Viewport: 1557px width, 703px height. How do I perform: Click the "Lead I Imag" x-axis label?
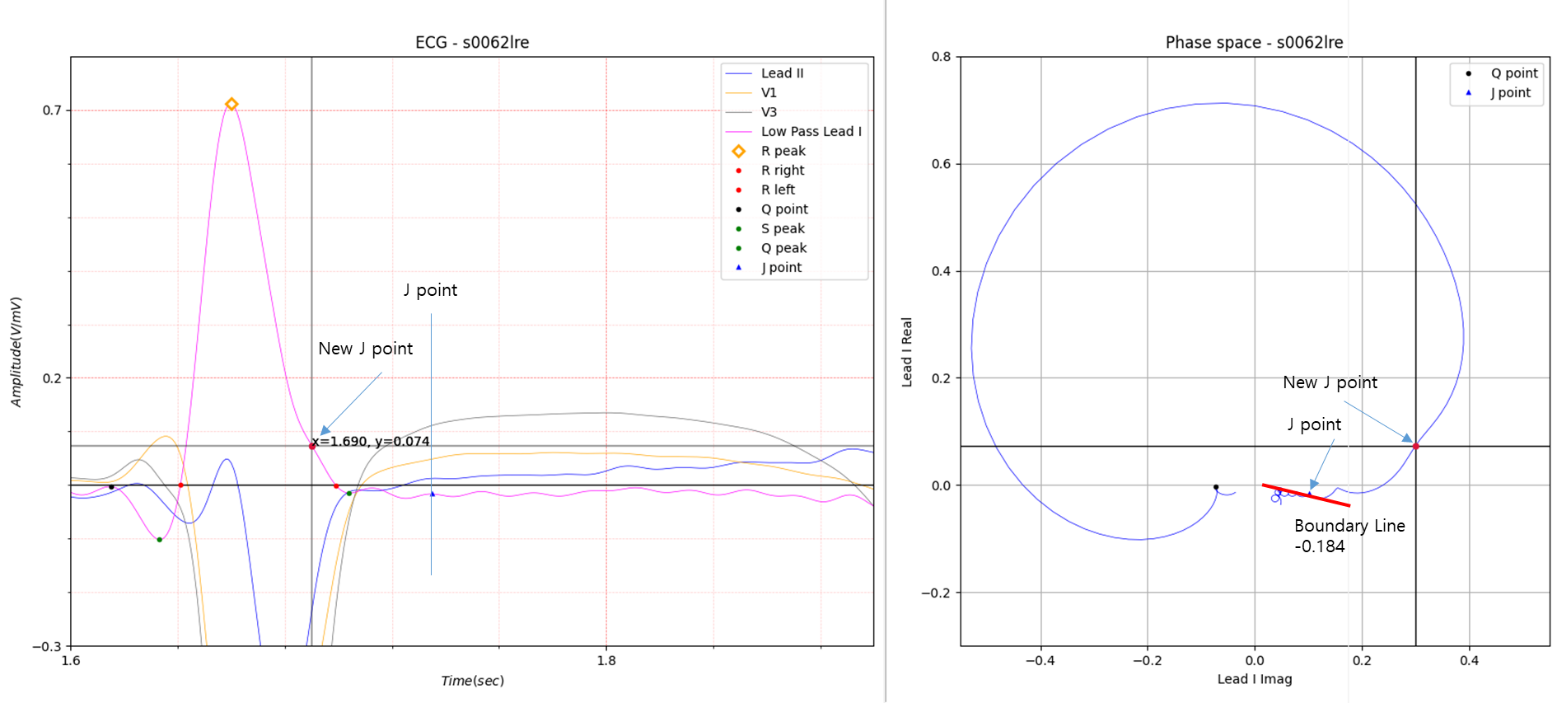[1254, 681]
